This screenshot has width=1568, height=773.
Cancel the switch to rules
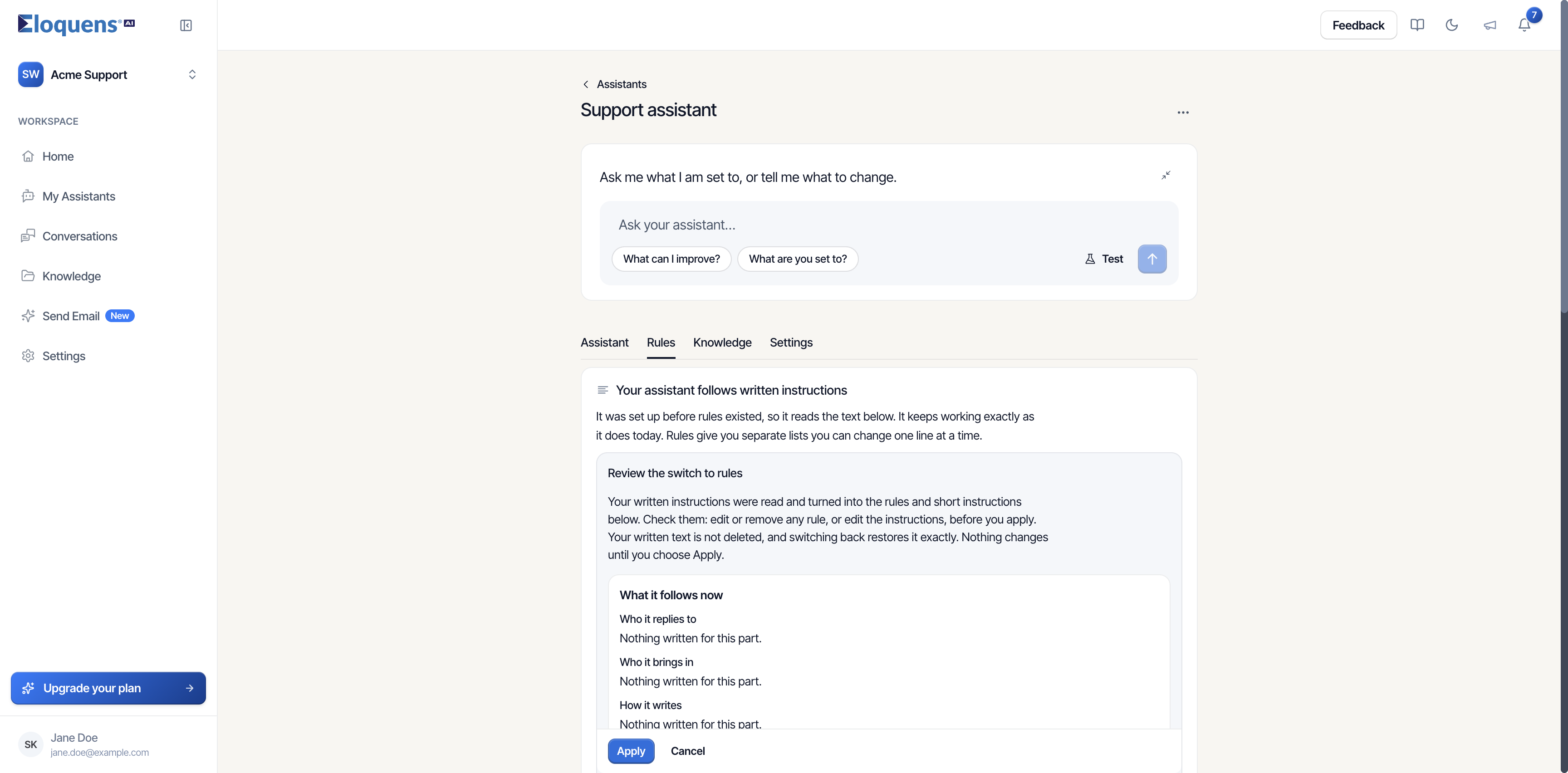pos(687,751)
